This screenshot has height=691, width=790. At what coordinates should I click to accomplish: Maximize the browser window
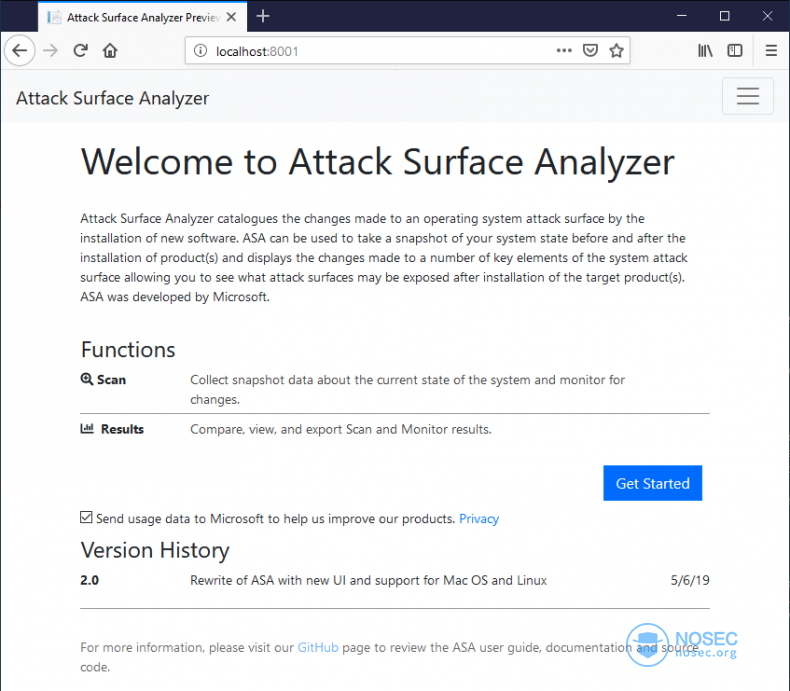(725, 16)
